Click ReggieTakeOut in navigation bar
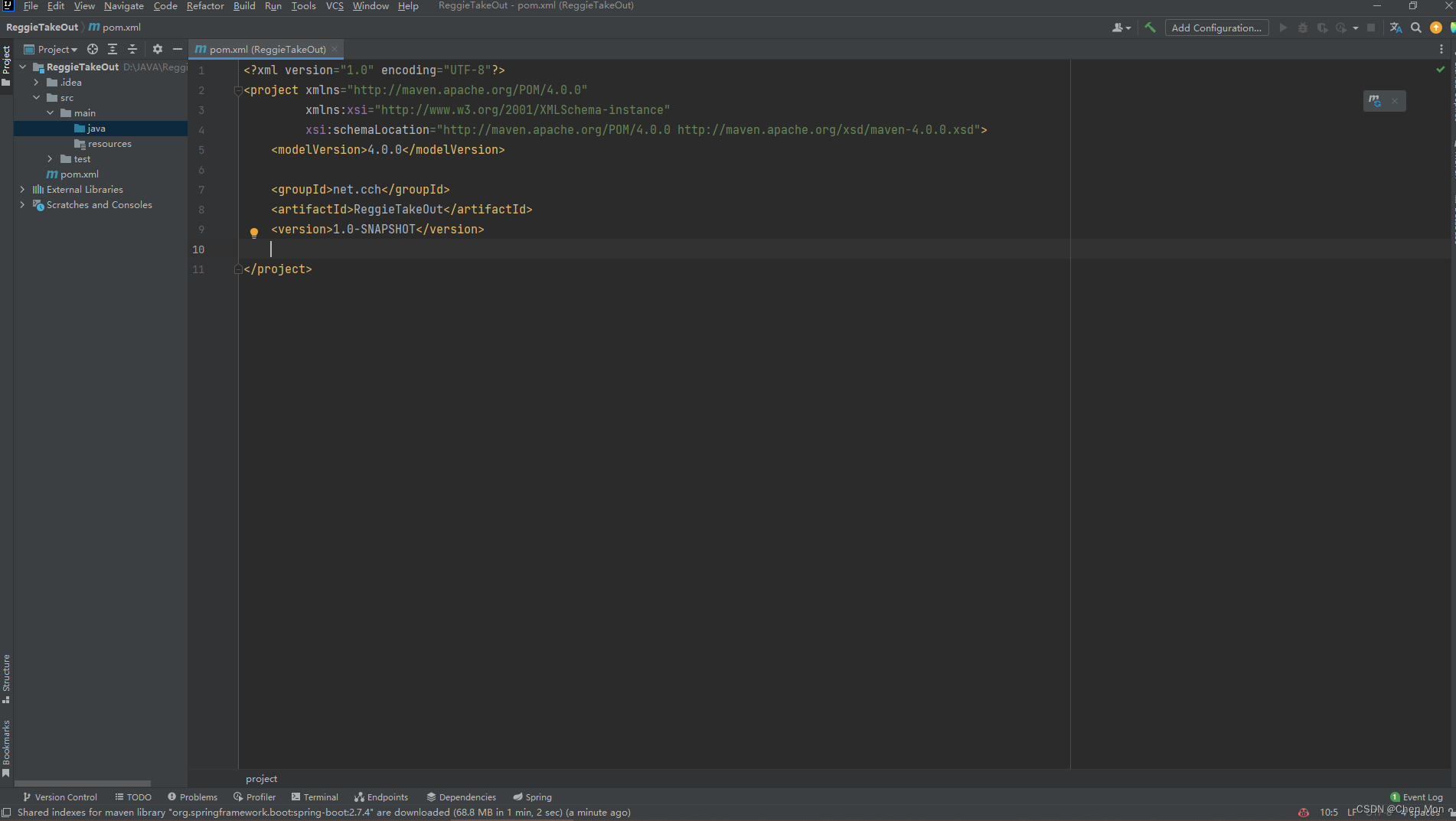Image resolution: width=1456 pixels, height=821 pixels. [x=42, y=28]
